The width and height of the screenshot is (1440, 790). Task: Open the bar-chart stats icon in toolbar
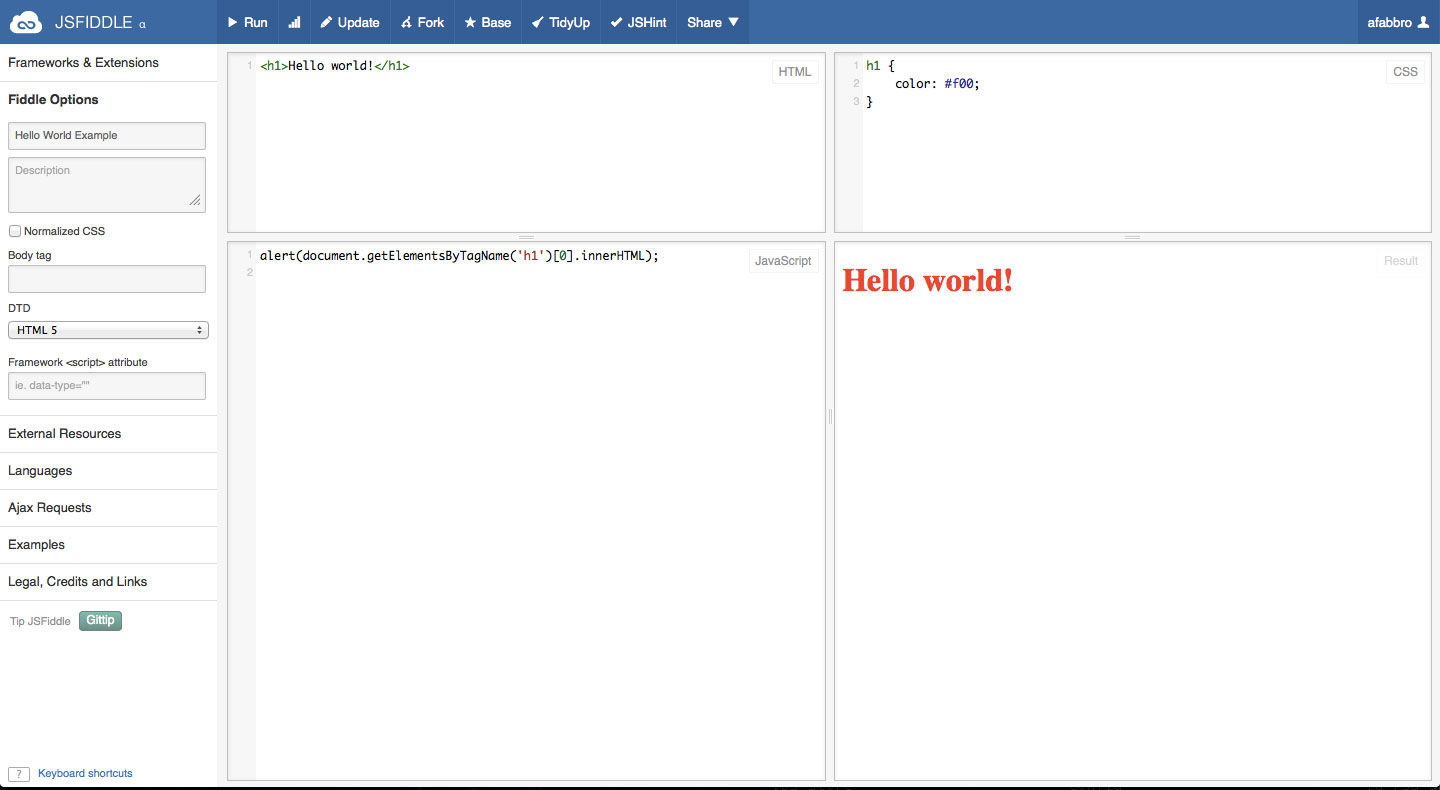(294, 22)
